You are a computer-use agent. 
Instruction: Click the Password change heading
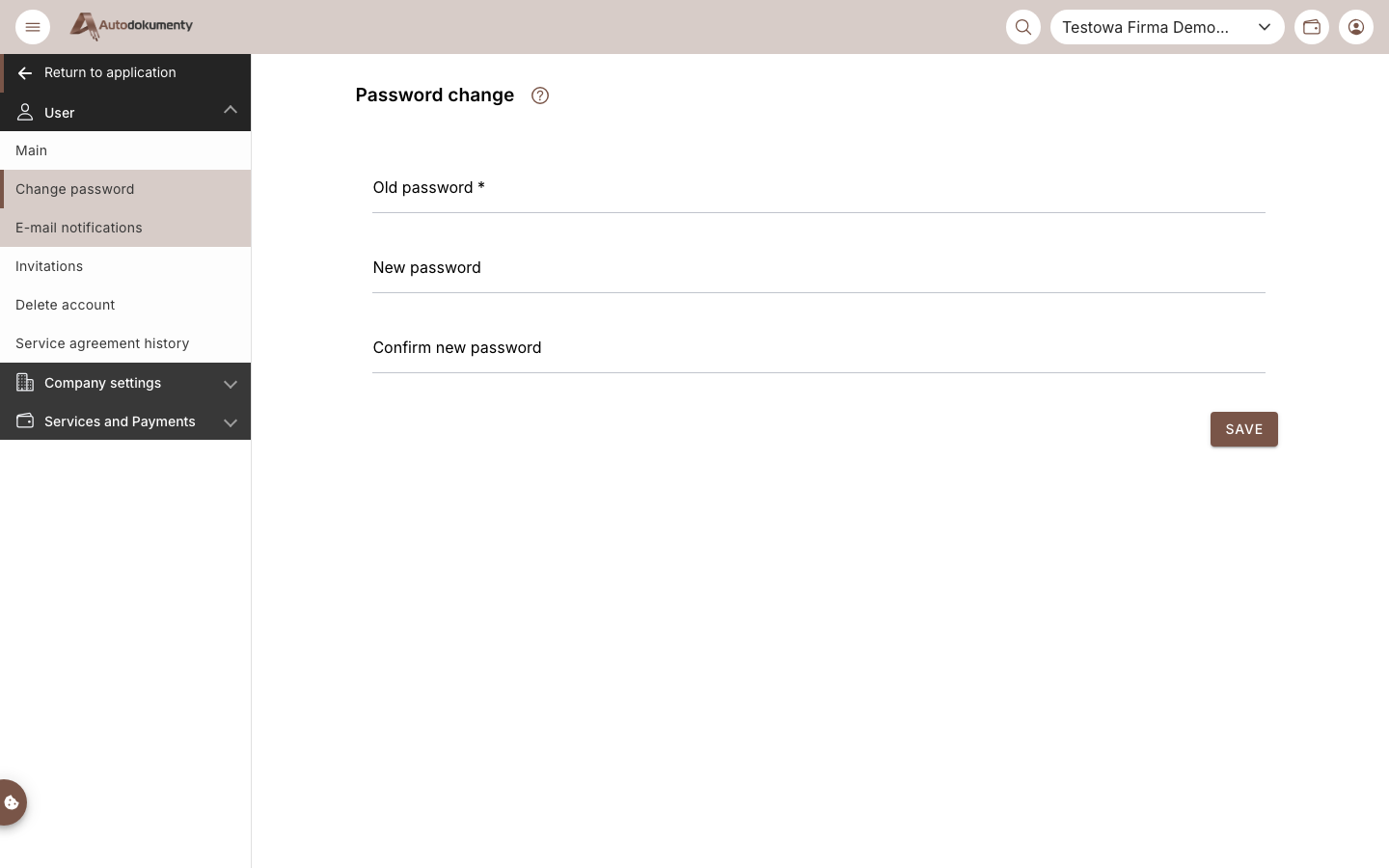click(x=435, y=95)
